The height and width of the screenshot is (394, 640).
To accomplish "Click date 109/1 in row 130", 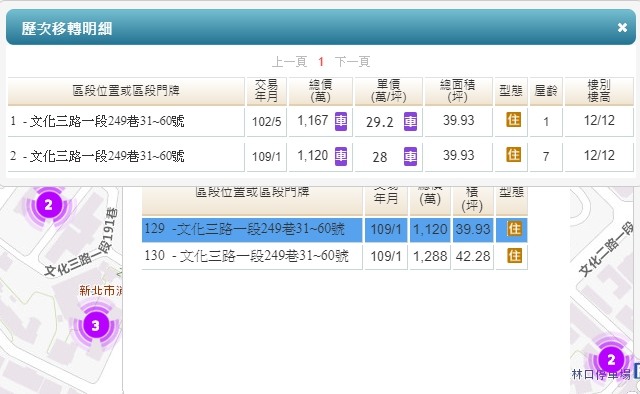I will 386,256.
